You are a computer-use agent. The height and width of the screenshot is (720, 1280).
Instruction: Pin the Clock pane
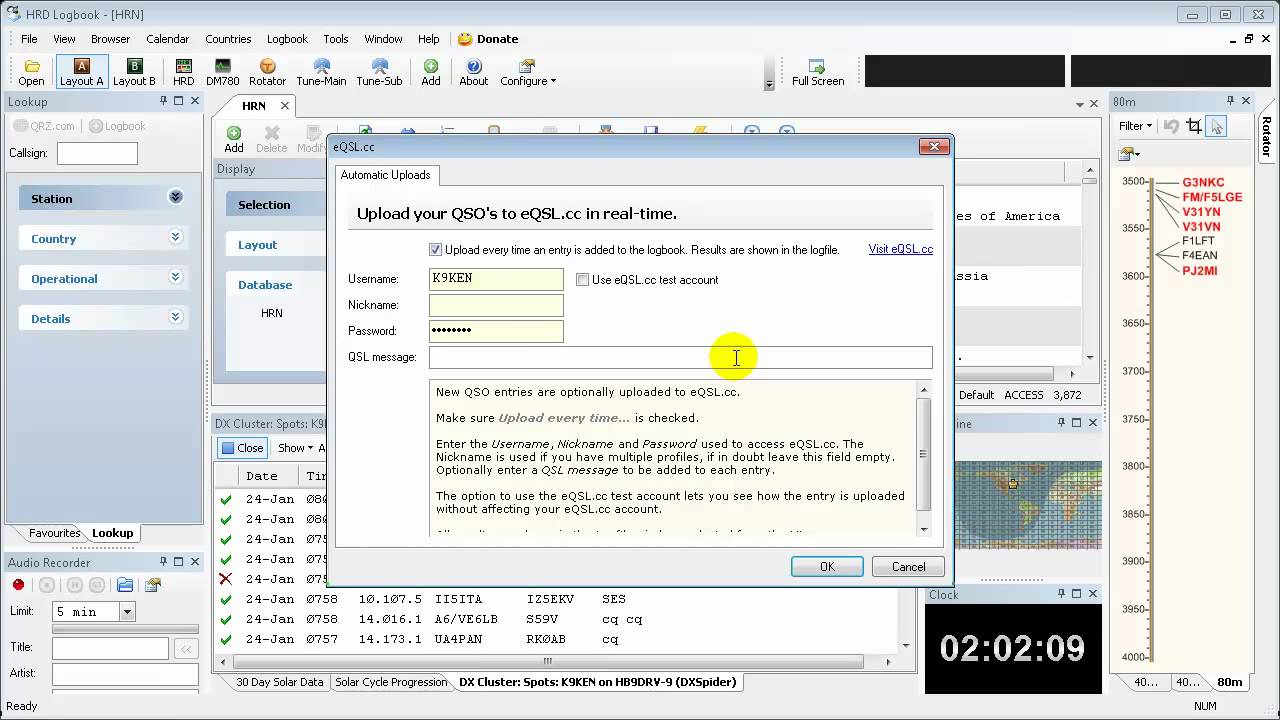click(x=1061, y=594)
